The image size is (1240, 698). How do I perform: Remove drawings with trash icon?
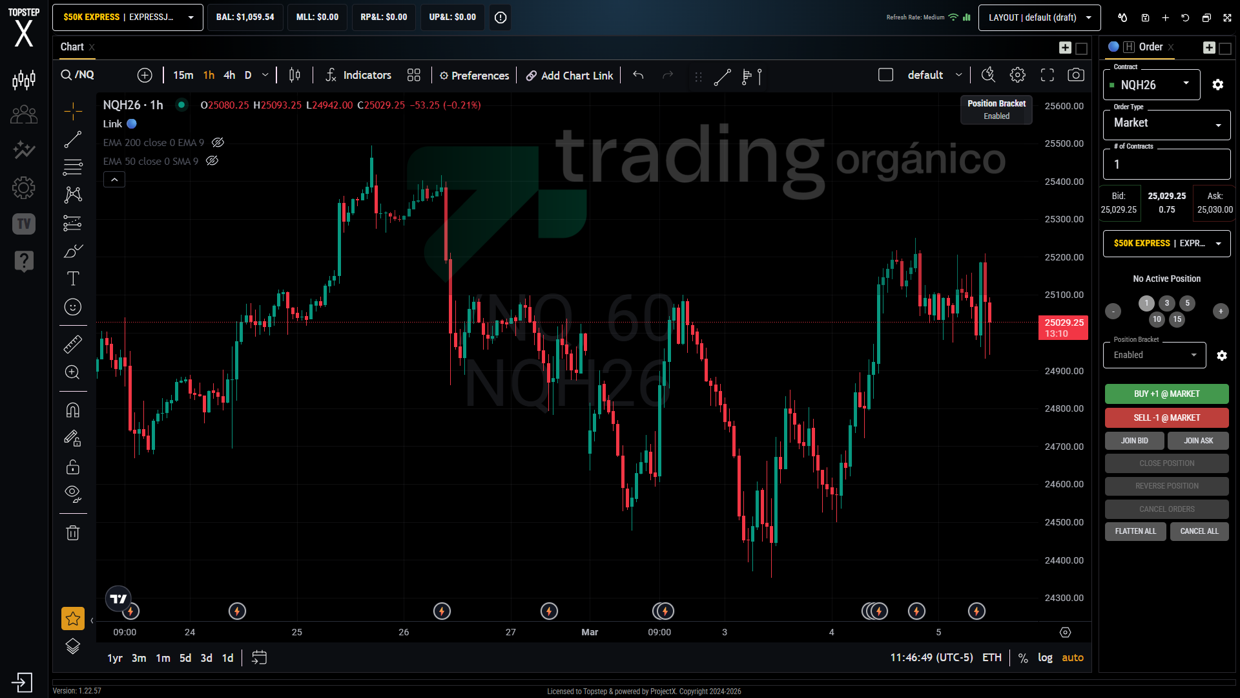[x=73, y=533]
